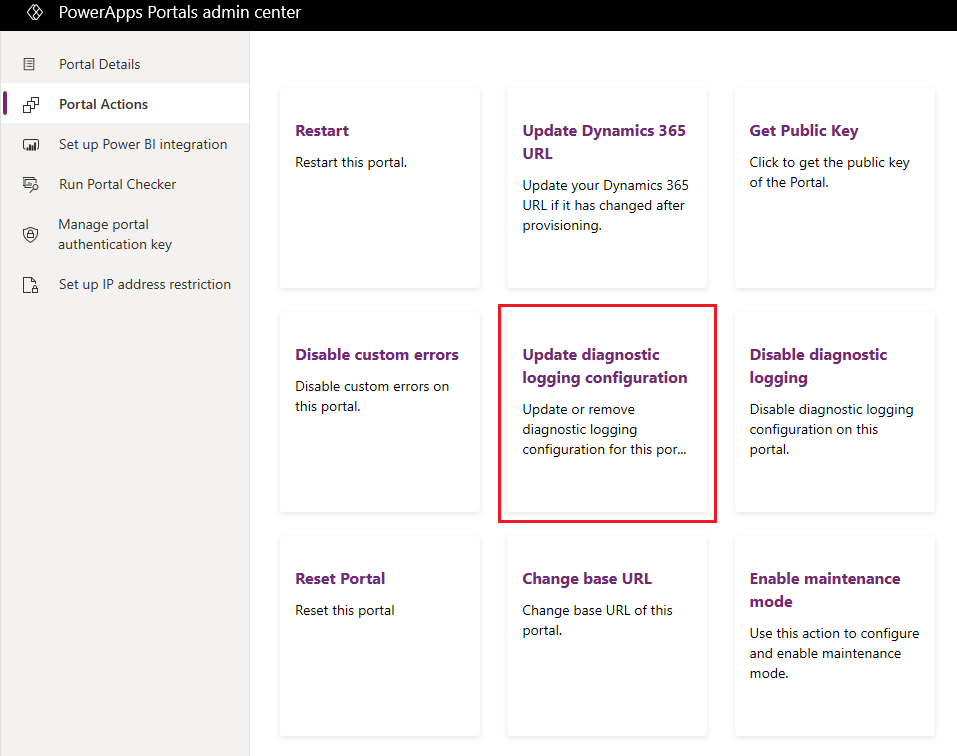Select the Disable custom errors card
Image resolution: width=957 pixels, height=756 pixels.
[380, 412]
